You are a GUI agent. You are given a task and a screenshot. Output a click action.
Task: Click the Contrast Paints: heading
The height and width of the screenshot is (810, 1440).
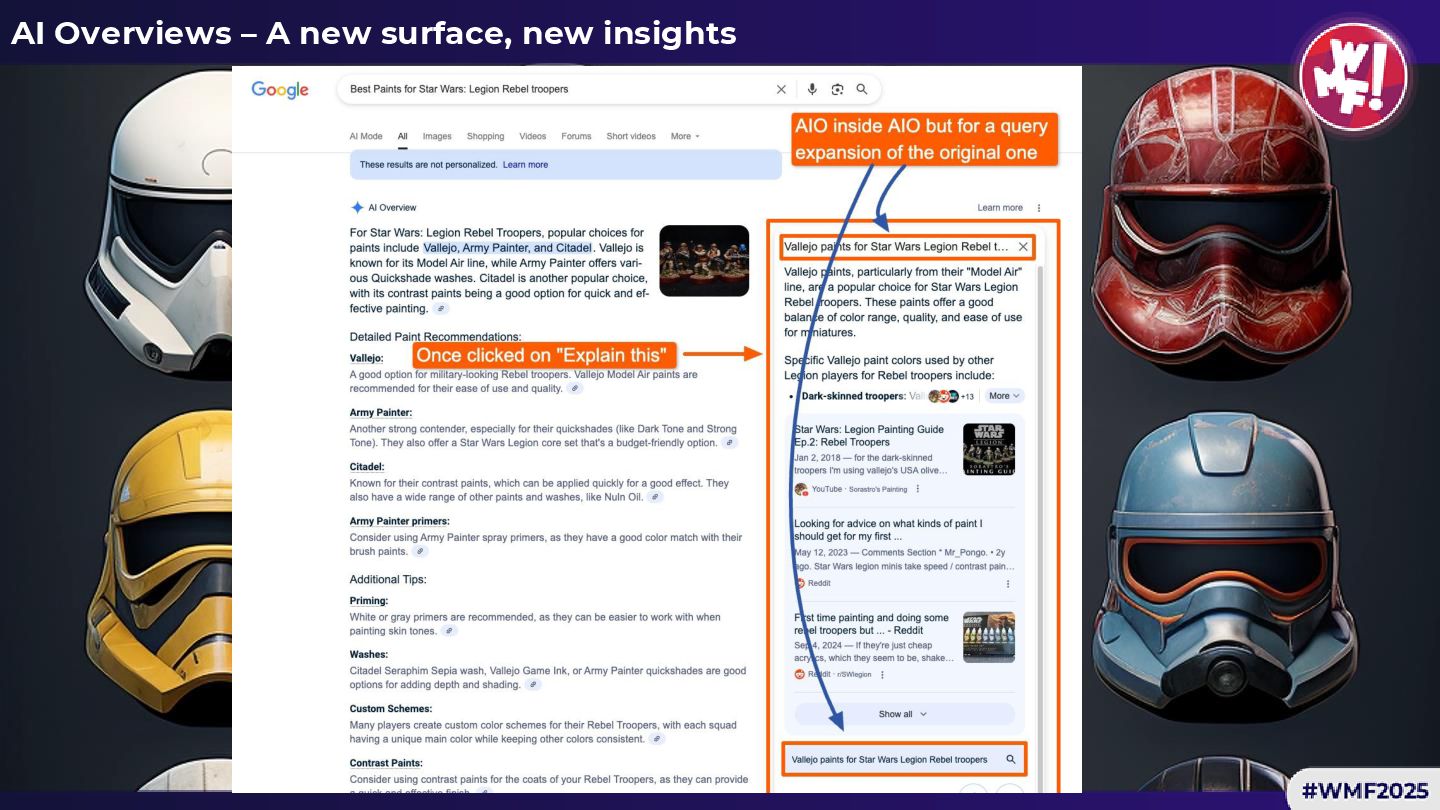click(386, 763)
